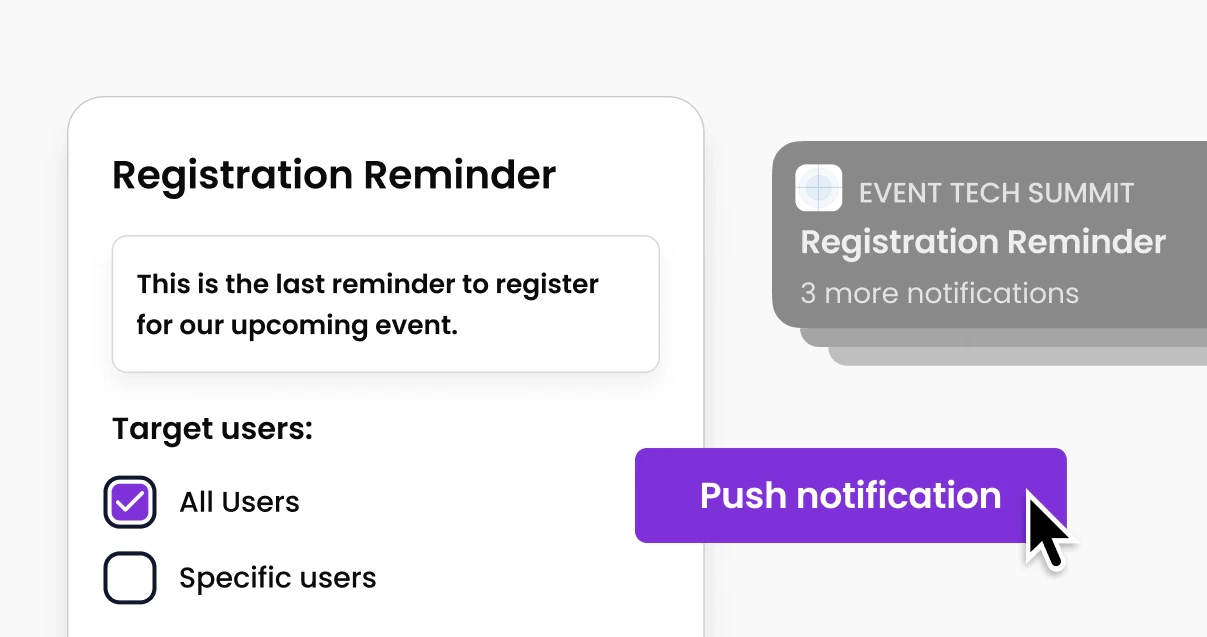The image size is (1207, 637).
Task: Click the Registration Reminder notification title
Action: [x=983, y=242]
